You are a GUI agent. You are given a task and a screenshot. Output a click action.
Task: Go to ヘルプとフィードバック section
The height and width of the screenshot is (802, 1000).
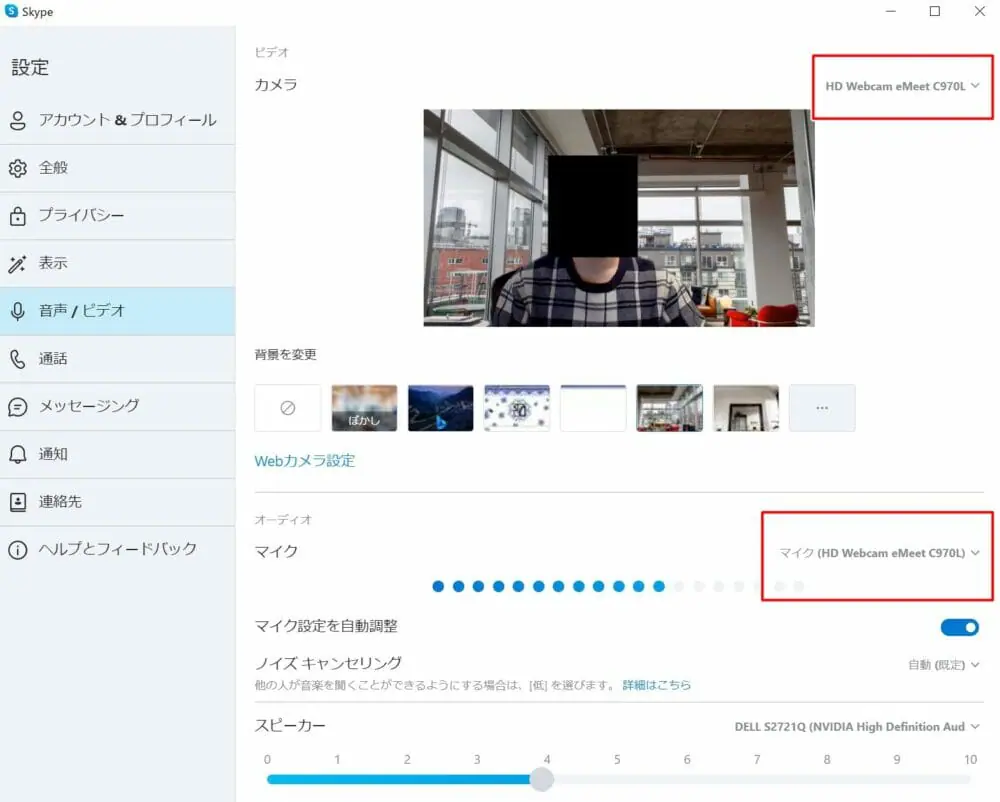pyautogui.click(x=117, y=549)
